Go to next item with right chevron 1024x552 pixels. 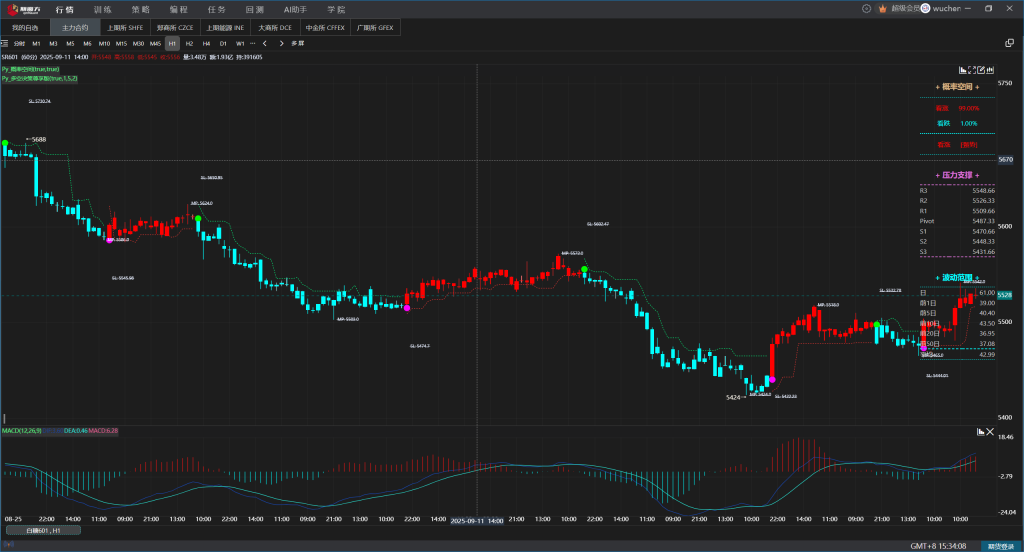[280, 43]
